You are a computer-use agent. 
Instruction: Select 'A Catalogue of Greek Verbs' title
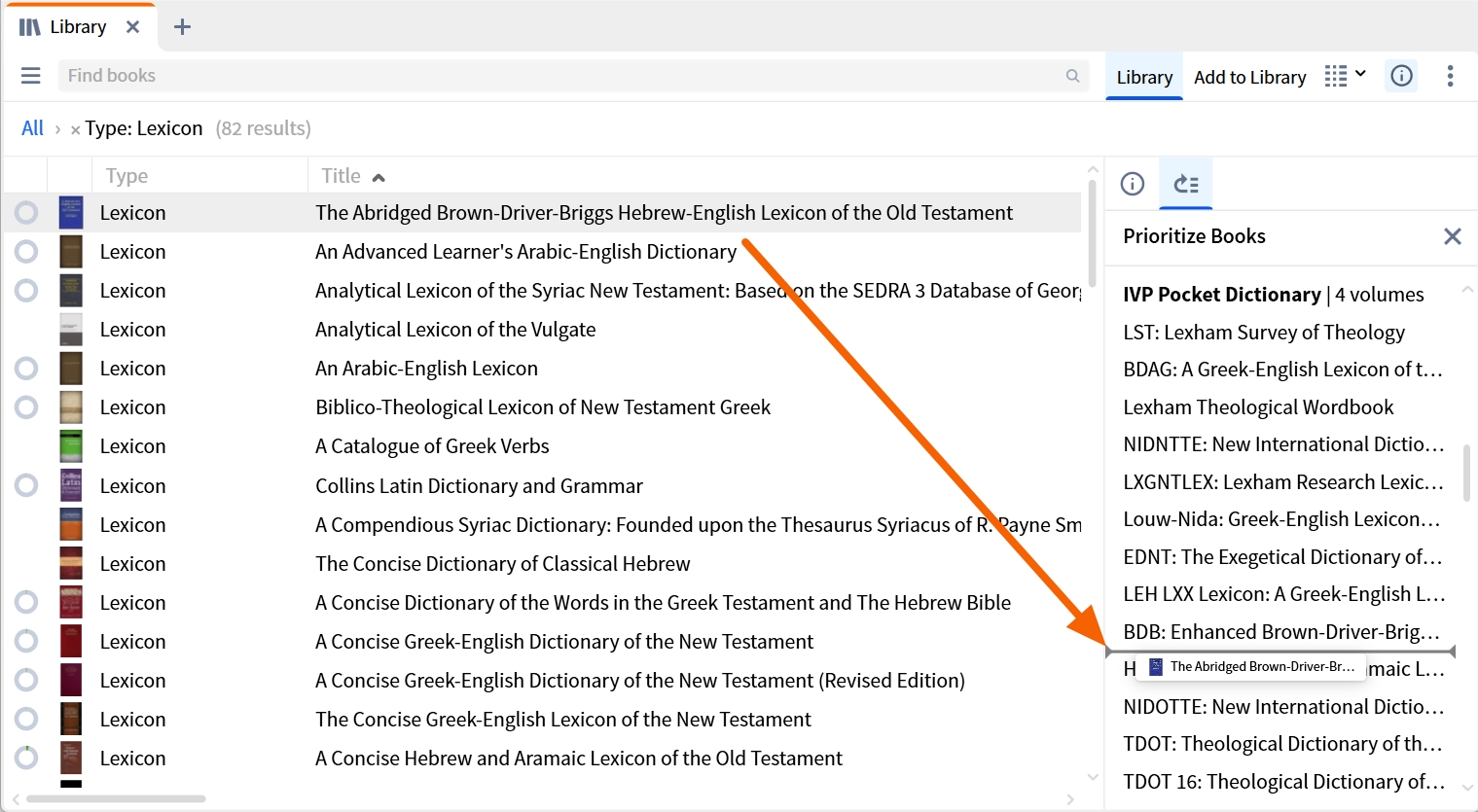point(432,446)
